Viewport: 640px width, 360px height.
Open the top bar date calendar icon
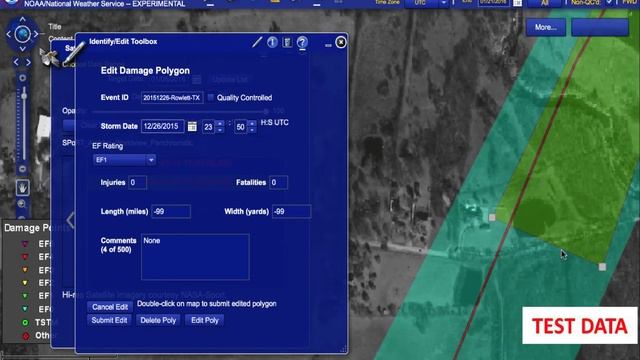[x=518, y=3]
